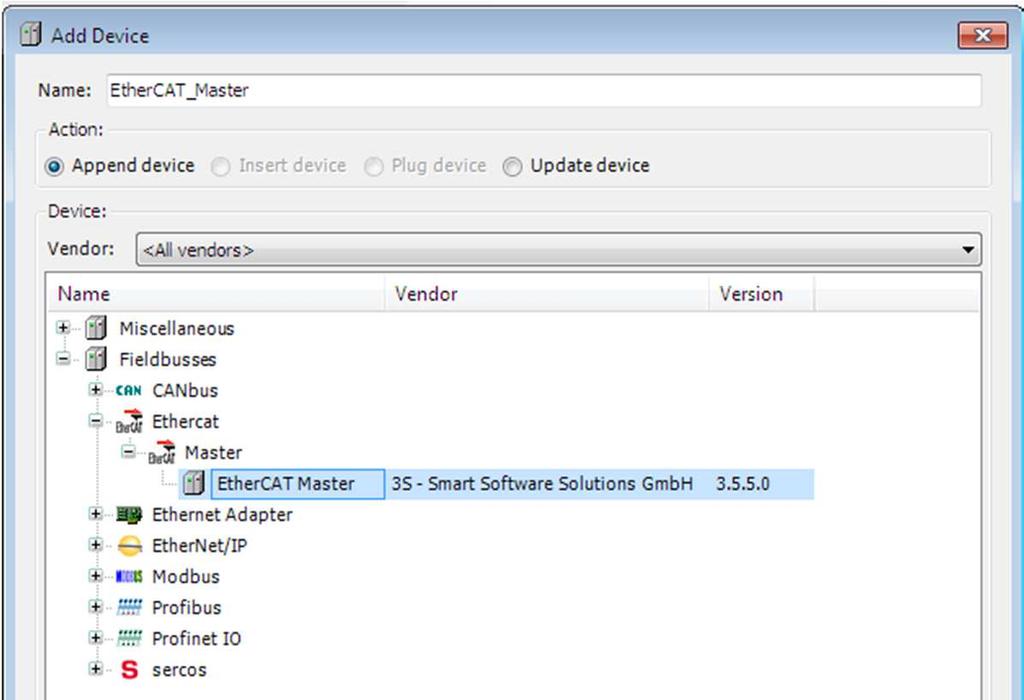Open the Vendor All vendors dropdown
Image resolution: width=1024 pixels, height=700 pixels.
point(558,249)
